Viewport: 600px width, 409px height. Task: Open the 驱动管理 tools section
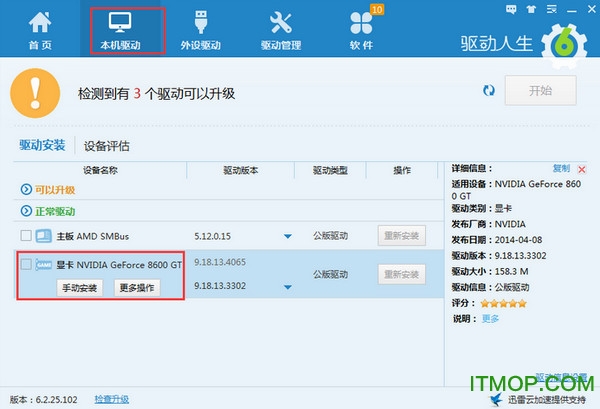click(281, 31)
